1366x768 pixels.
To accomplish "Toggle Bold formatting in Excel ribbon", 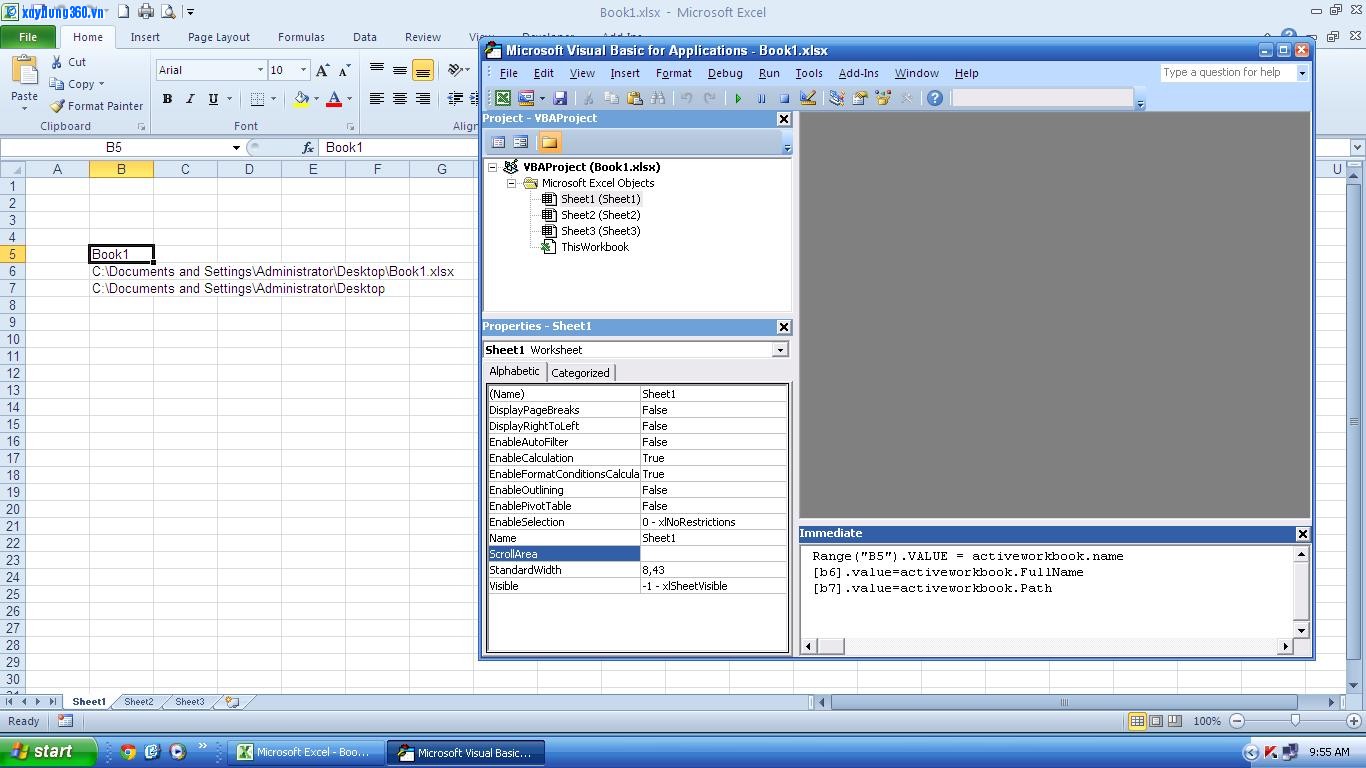I will (x=167, y=99).
